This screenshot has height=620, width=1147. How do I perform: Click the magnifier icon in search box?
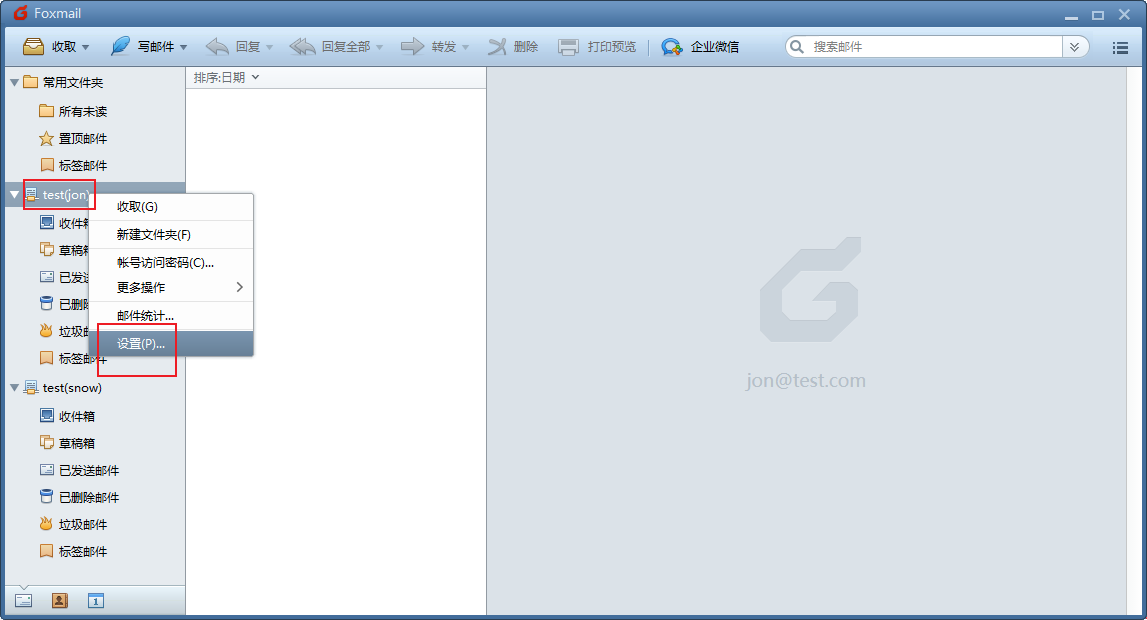coord(797,47)
